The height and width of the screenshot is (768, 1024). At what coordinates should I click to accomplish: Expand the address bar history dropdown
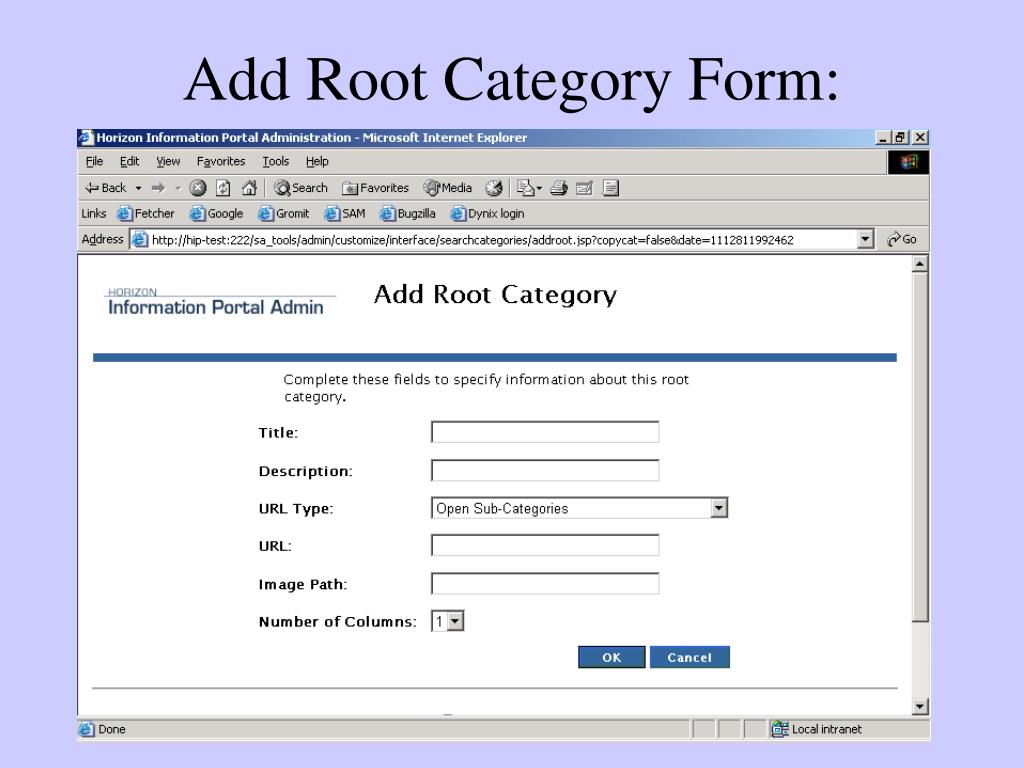(865, 240)
